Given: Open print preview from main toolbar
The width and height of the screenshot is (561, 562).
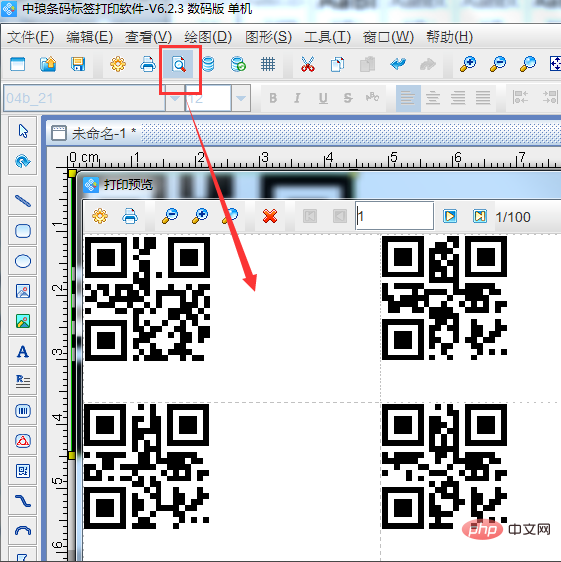Looking at the screenshot, I should tap(179, 65).
